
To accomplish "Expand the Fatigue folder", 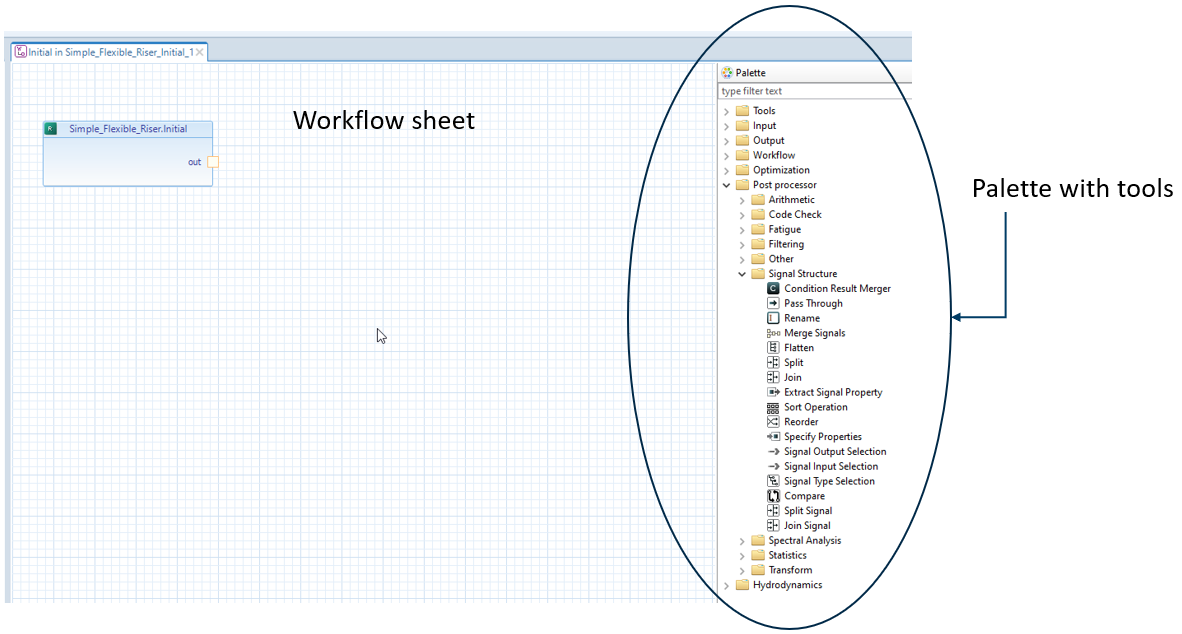I will point(742,230).
